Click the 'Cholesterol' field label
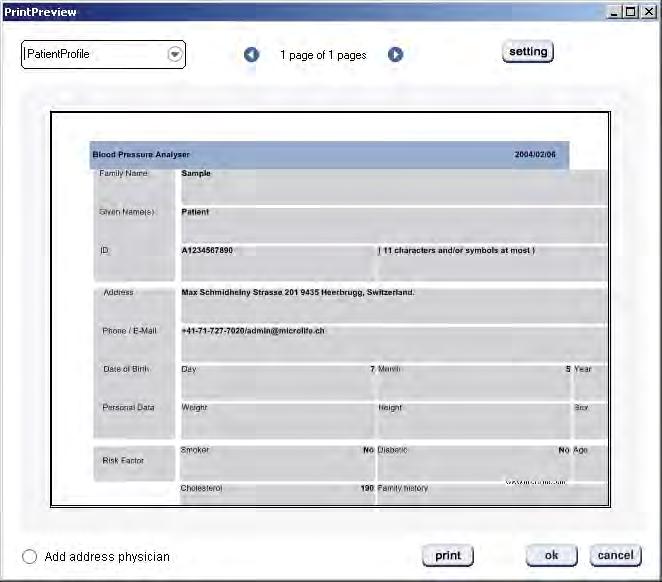The width and height of the screenshot is (662, 582). 201,488
